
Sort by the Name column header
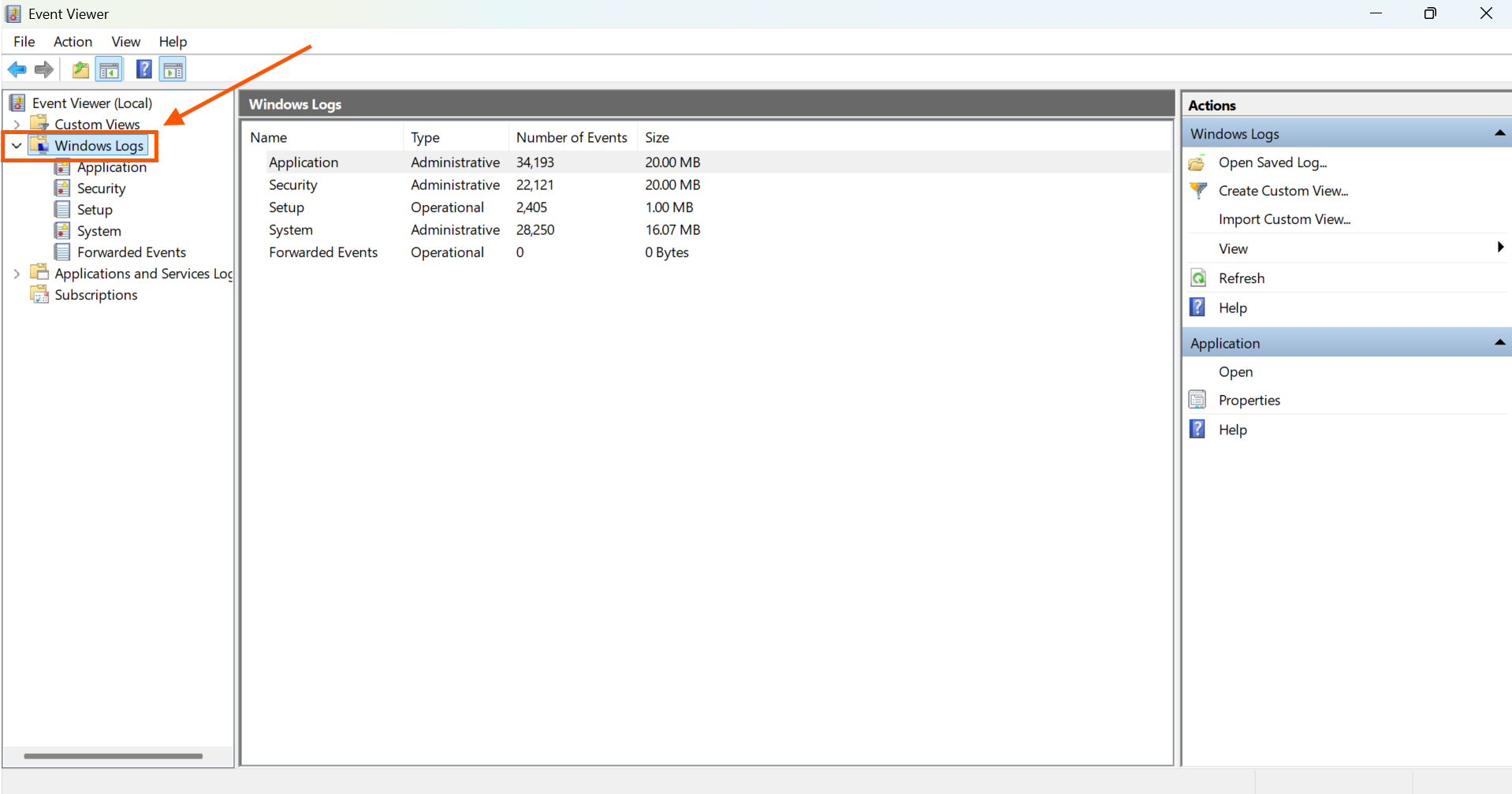(x=323, y=137)
